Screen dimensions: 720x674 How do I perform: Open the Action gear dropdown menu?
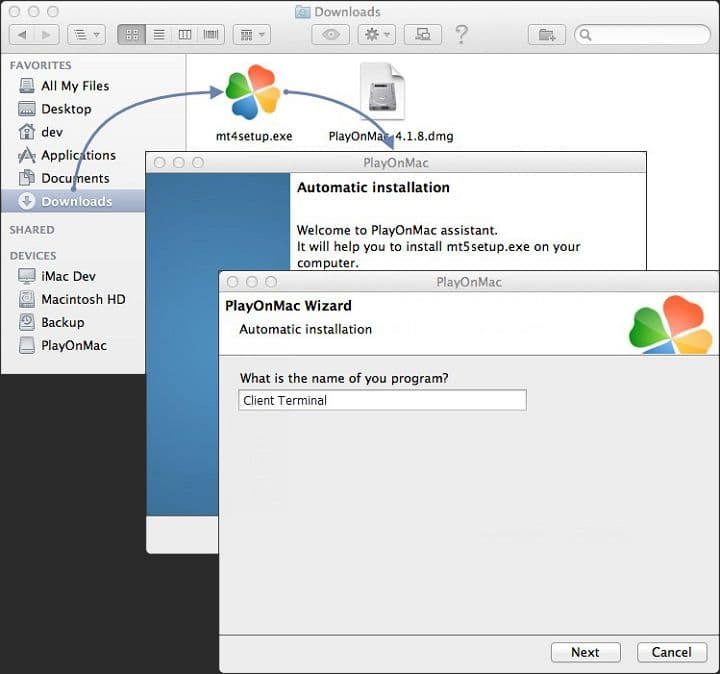[376, 35]
